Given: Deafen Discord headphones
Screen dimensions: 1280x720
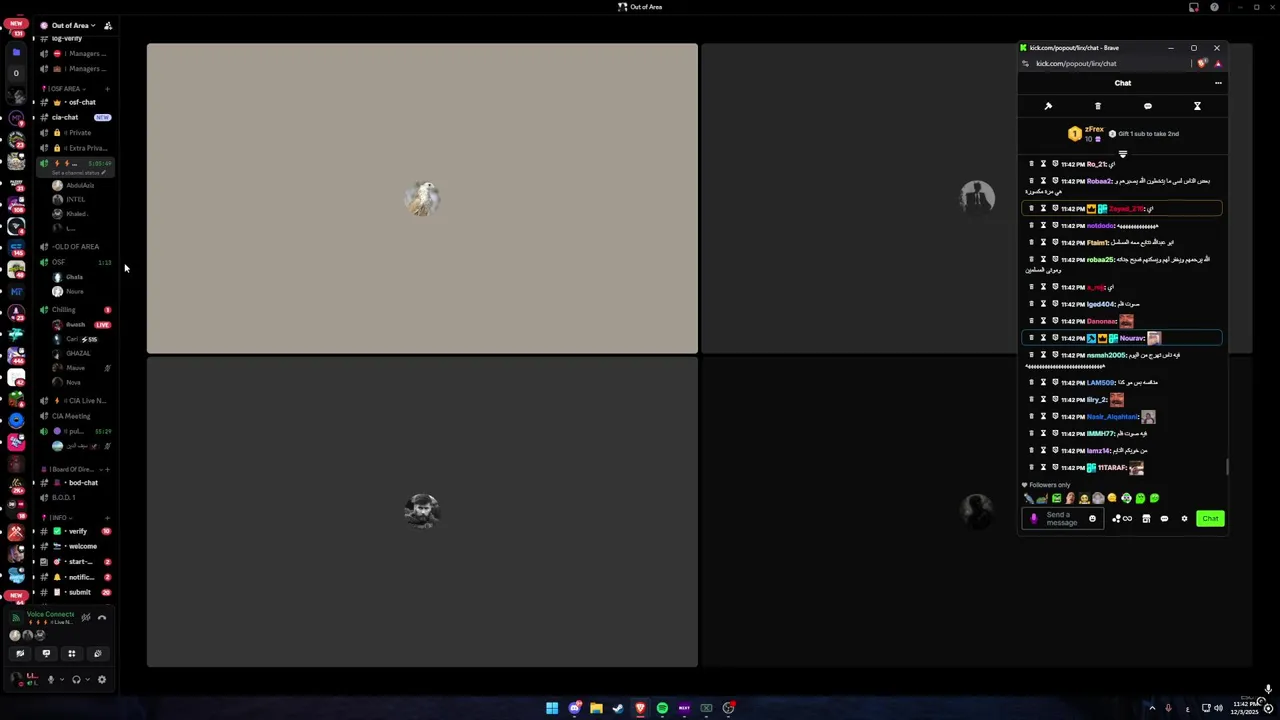Looking at the screenshot, I should [x=76, y=680].
